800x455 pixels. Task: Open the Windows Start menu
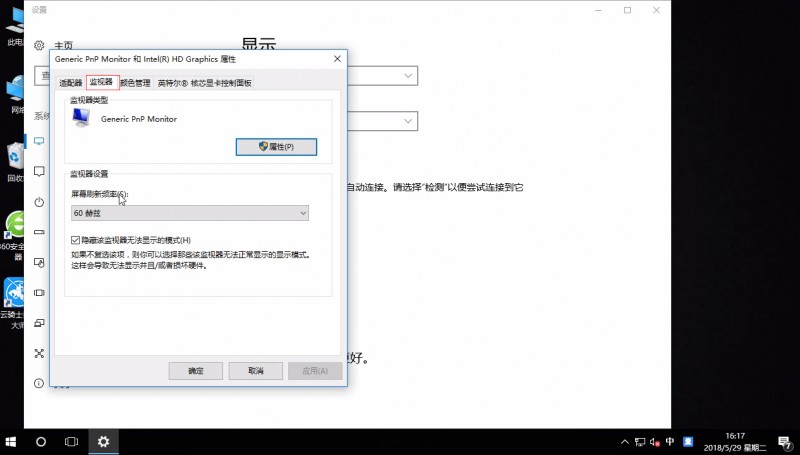(11, 442)
